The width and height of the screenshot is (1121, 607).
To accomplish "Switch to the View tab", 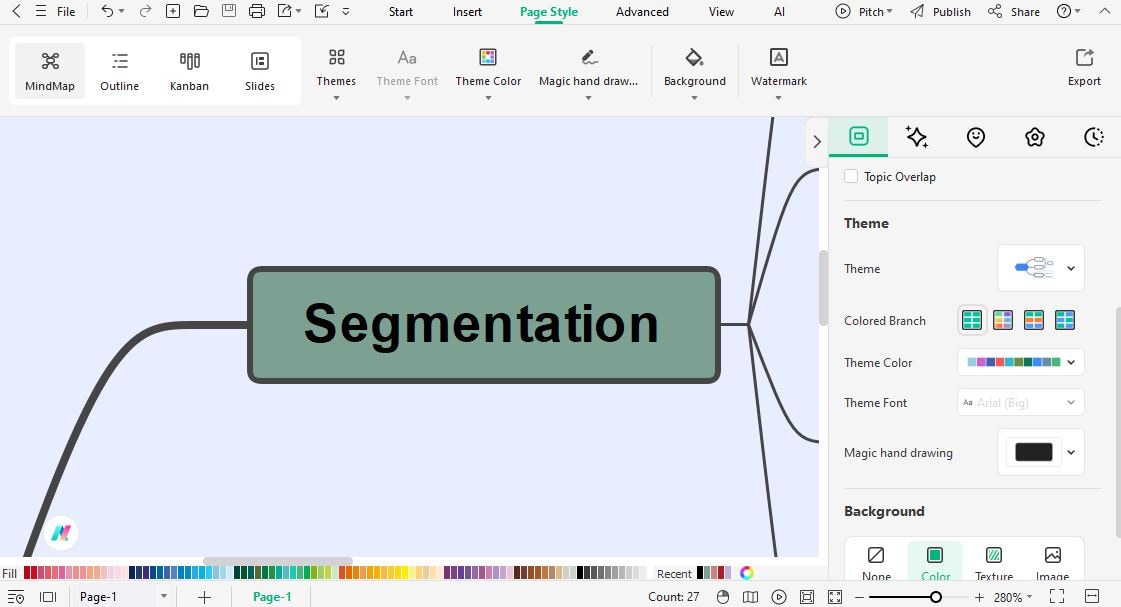I will (721, 11).
